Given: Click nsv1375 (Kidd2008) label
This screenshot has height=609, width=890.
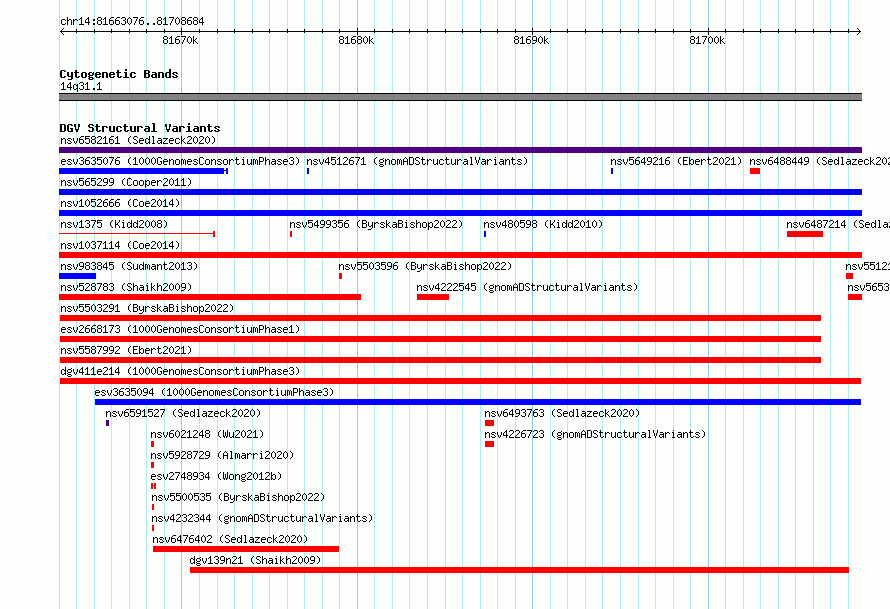Looking at the screenshot, I should coord(114,224).
